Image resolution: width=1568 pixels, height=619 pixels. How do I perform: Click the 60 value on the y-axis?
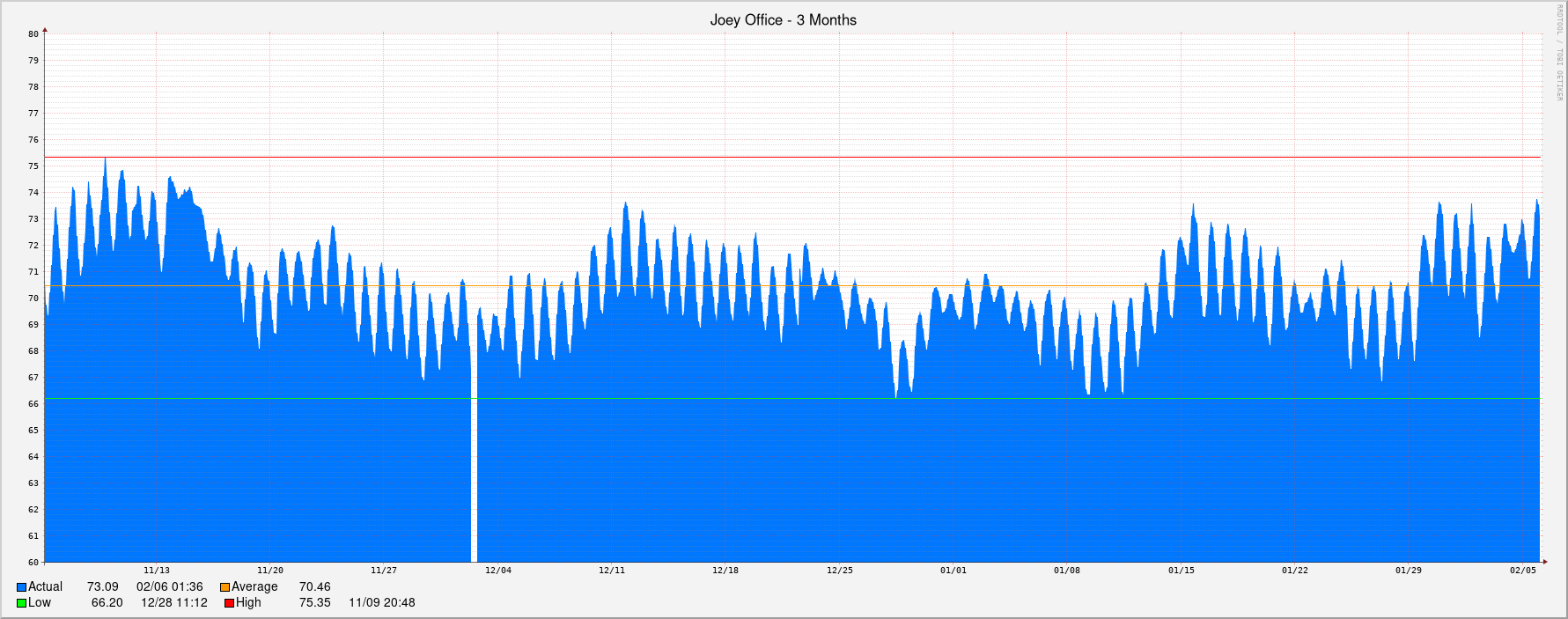[x=33, y=562]
